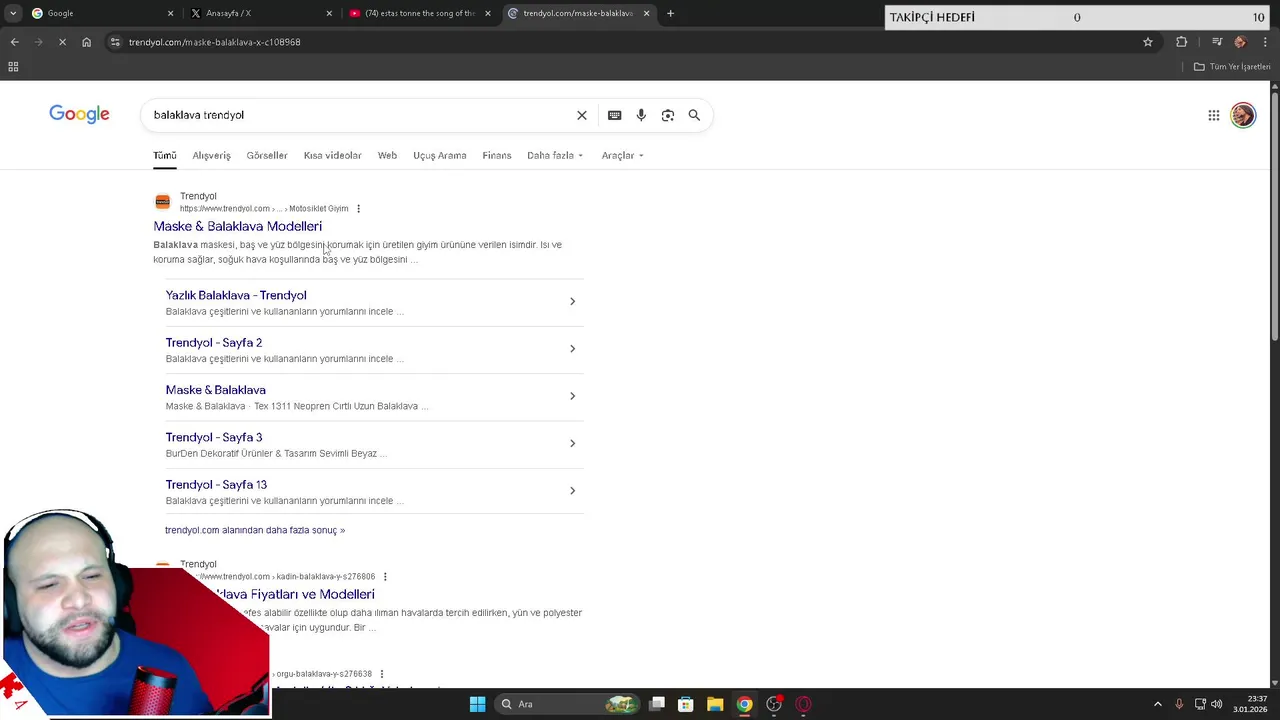
Task: Open File Explorer from the taskbar
Action: [x=715, y=704]
